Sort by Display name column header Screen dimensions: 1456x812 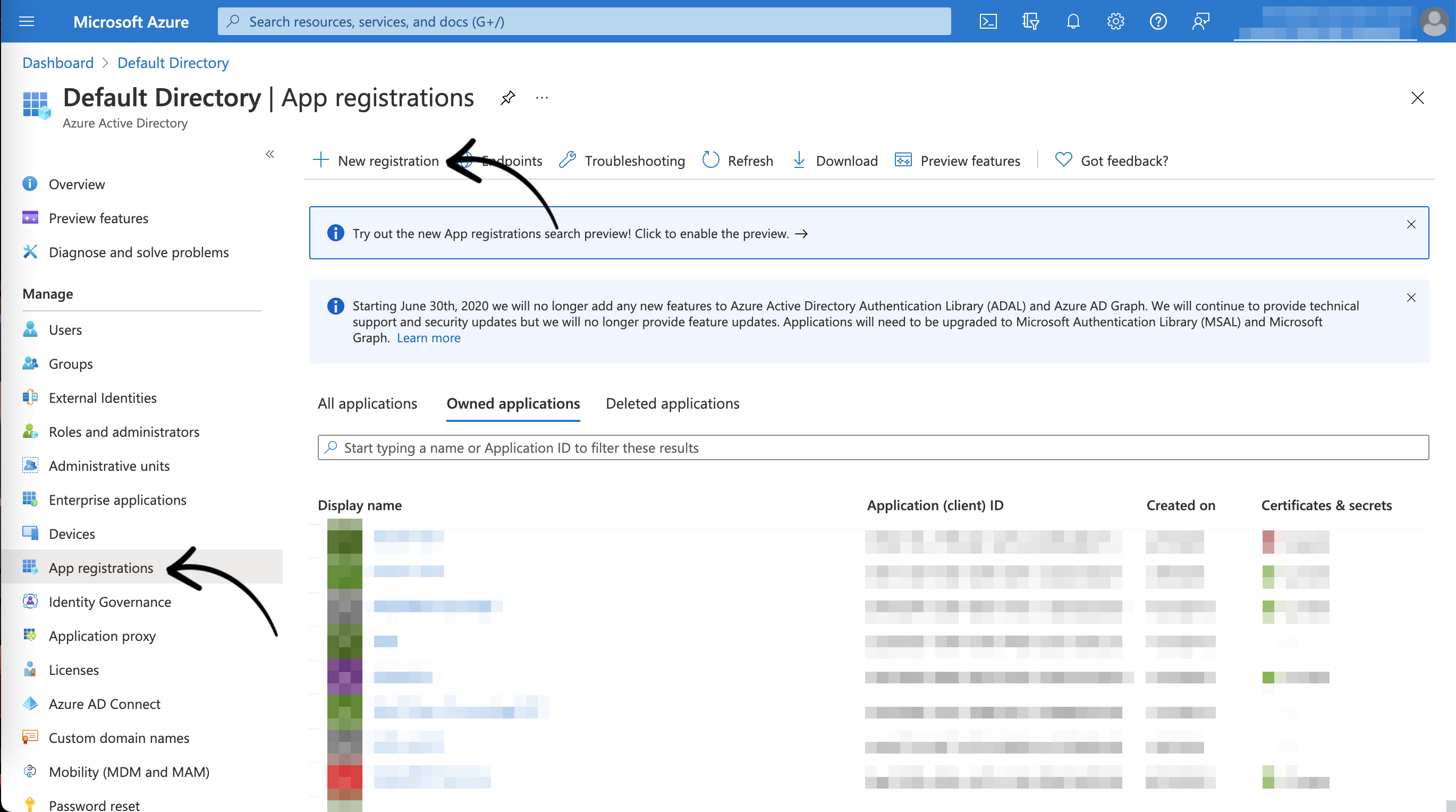tap(359, 505)
